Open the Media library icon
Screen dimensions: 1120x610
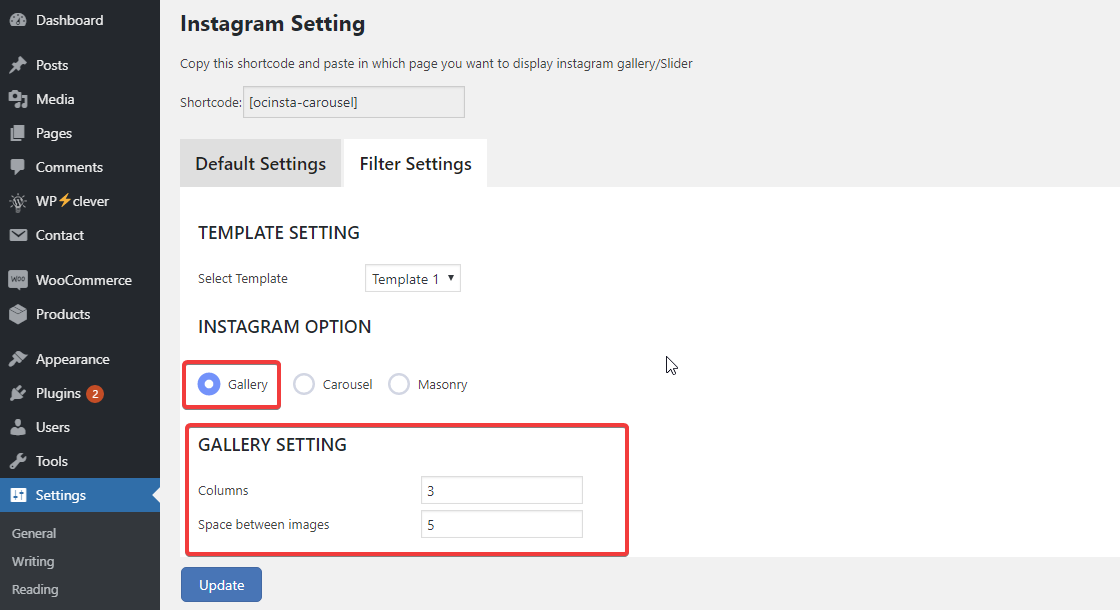[x=18, y=99]
